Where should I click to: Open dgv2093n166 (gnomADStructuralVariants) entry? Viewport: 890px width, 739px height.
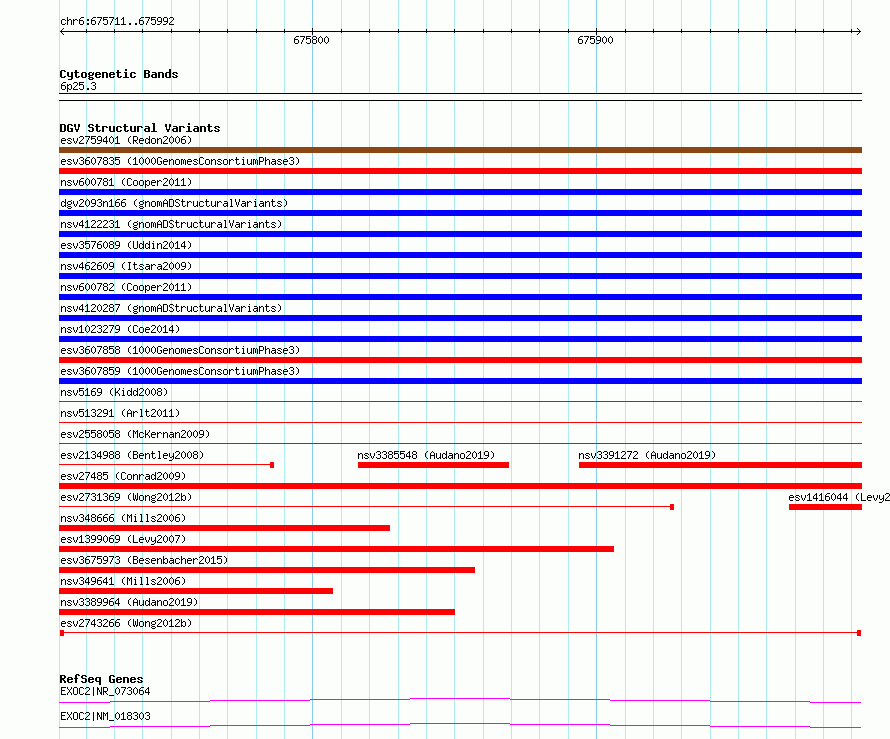click(x=174, y=203)
